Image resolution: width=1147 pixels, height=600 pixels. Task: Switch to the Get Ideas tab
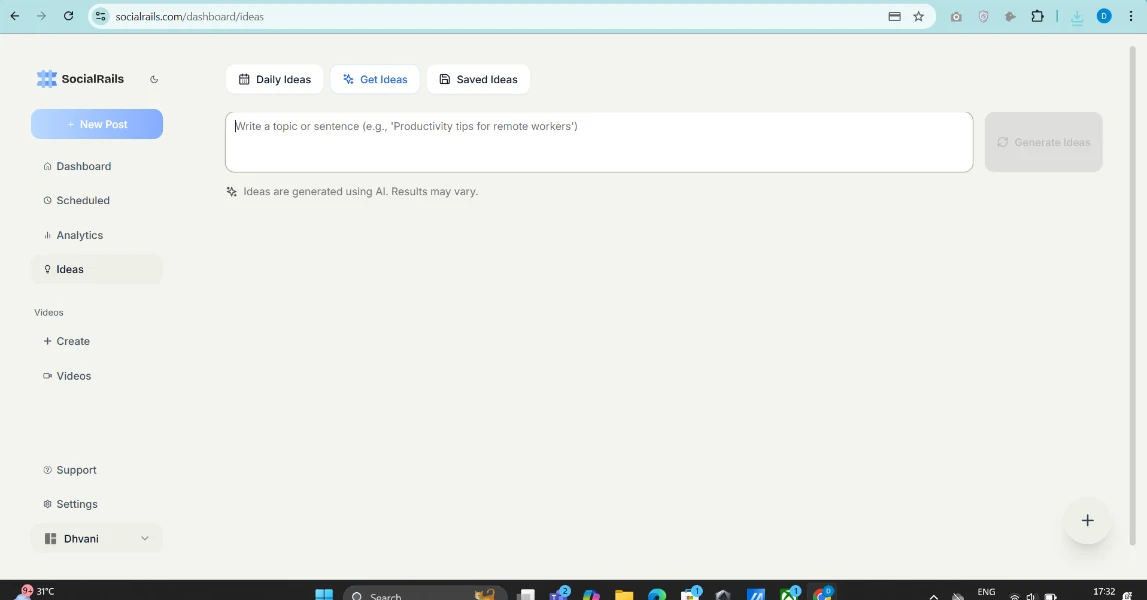click(375, 79)
